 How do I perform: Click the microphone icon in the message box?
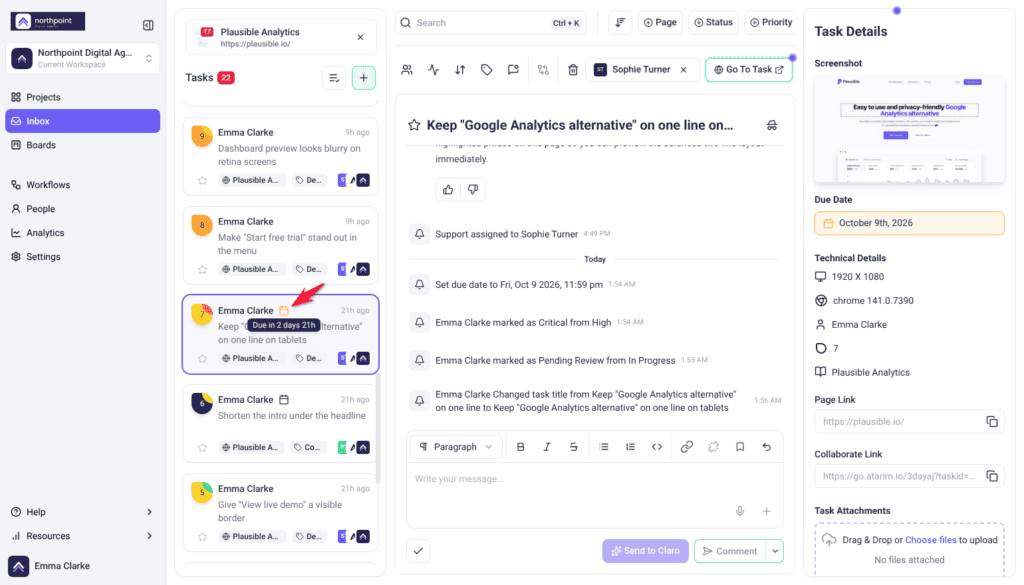click(740, 511)
